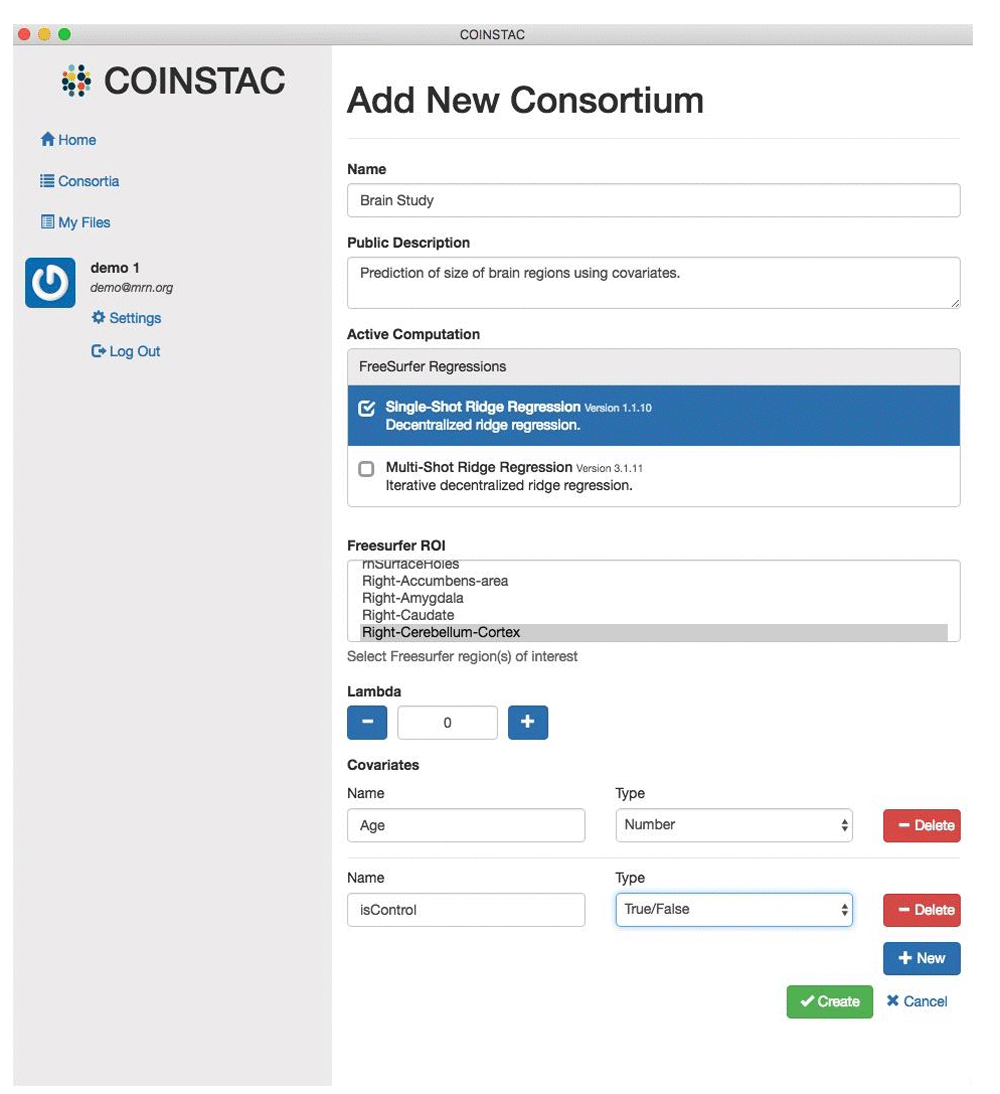Check Multi-Shot Ridge Regression checkbox
Screen dimensions: 1000x1094
click(x=366, y=469)
